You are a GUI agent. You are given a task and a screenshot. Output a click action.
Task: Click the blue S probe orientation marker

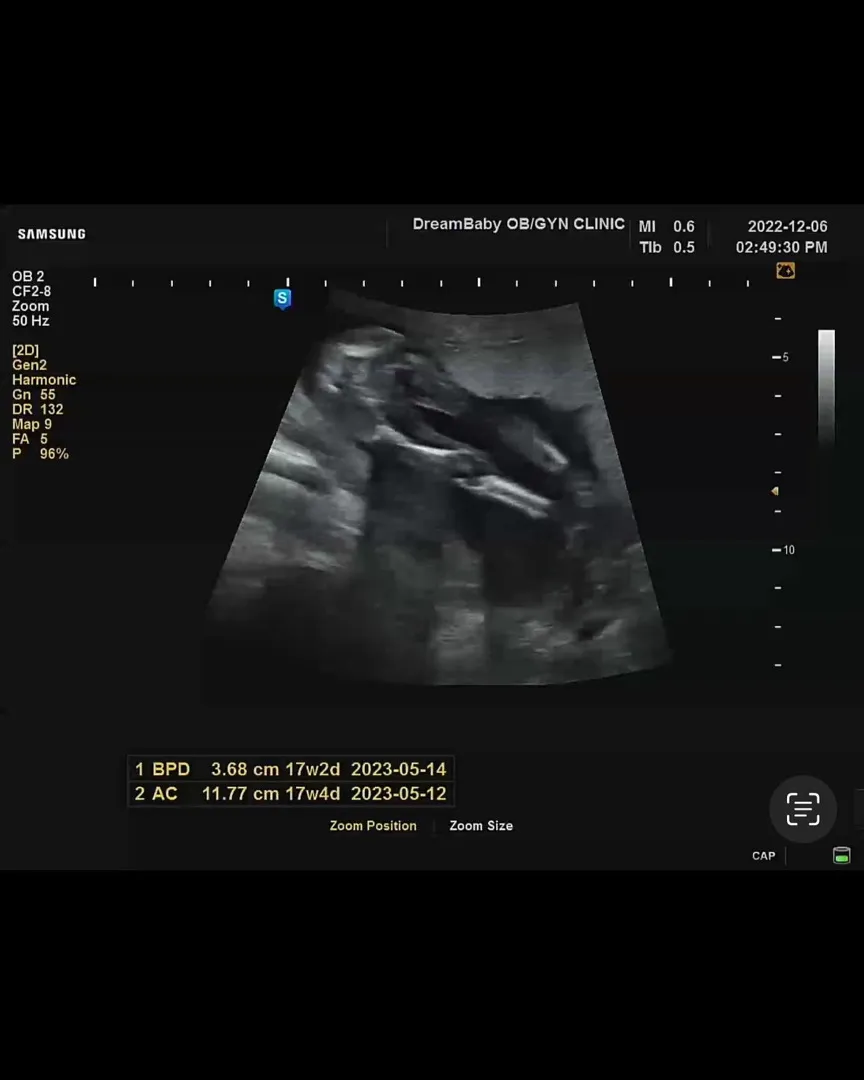[x=282, y=299]
